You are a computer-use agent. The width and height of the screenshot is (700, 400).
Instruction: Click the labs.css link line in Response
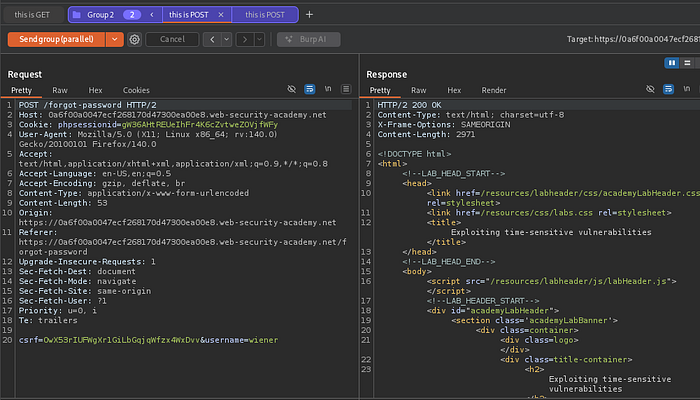coord(549,213)
